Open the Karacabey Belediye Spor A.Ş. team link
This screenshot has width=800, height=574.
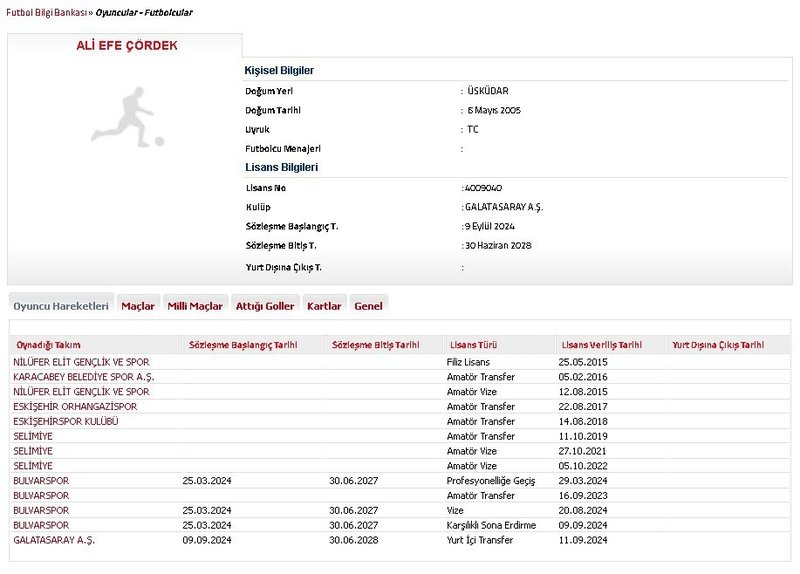(x=84, y=377)
